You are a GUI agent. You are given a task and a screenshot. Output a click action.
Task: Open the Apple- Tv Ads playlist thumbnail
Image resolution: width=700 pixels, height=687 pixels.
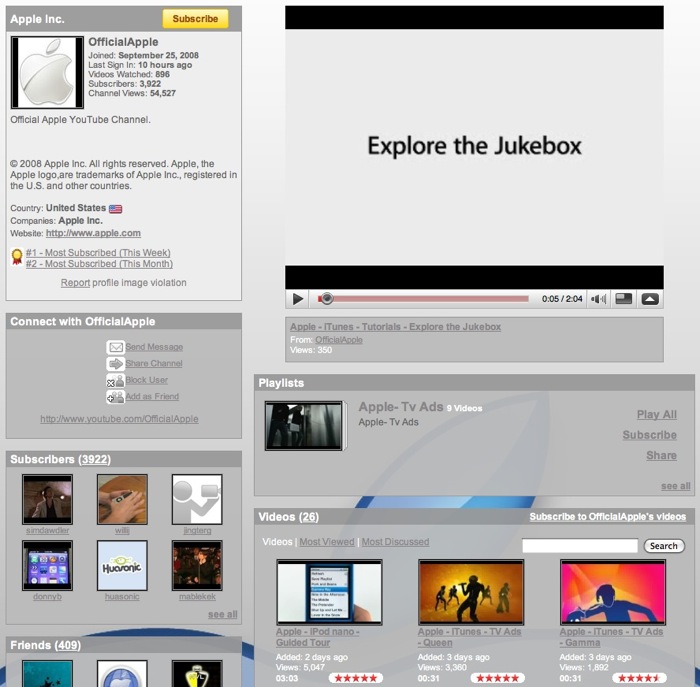pyautogui.click(x=304, y=426)
